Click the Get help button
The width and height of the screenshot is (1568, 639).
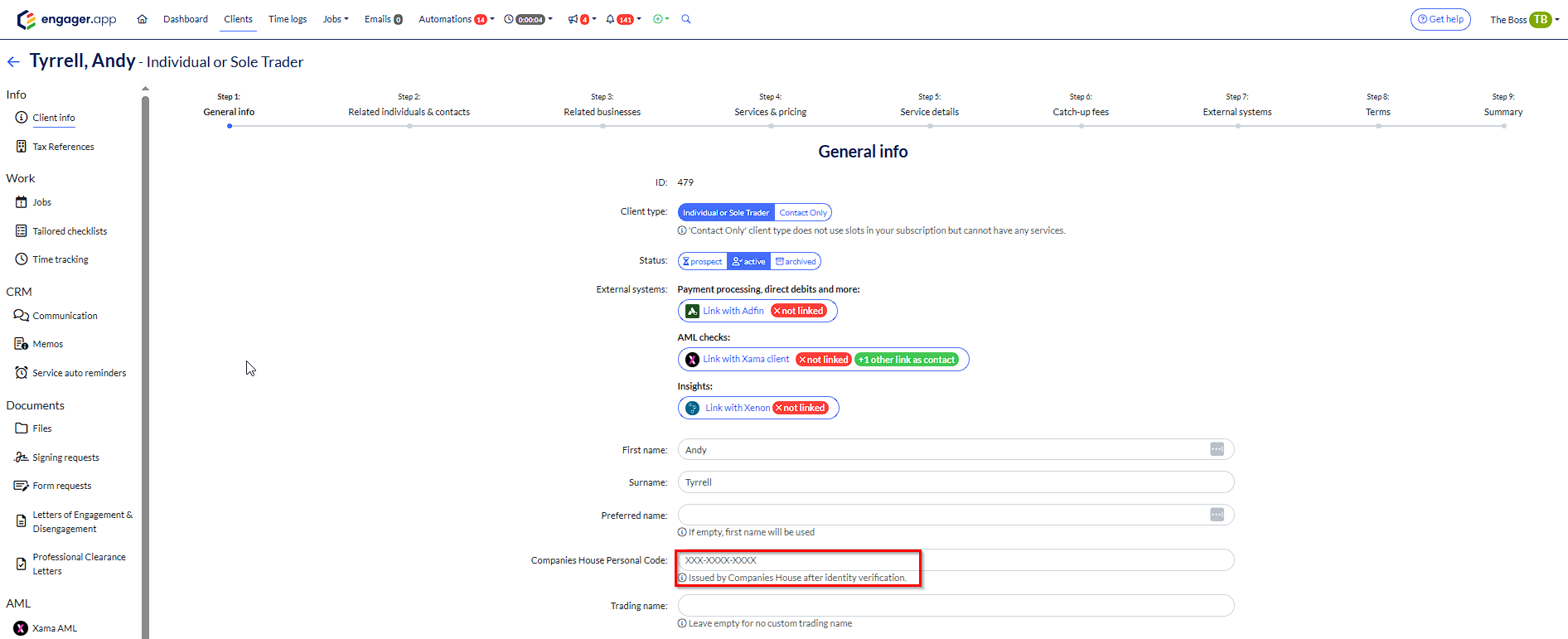1440,19
